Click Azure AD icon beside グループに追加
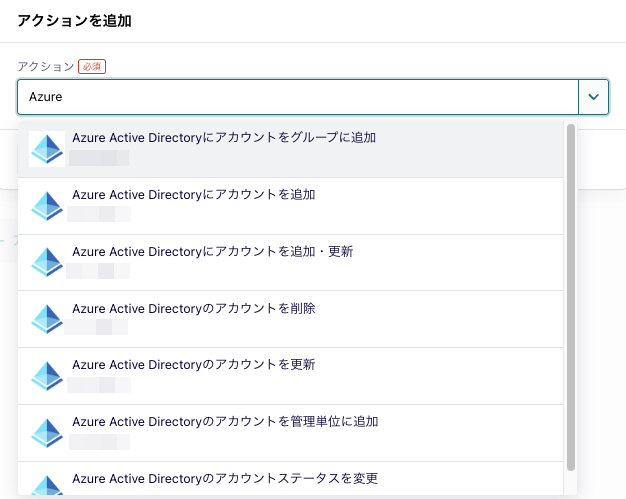Image resolution: width=626 pixels, height=499 pixels. point(47,149)
